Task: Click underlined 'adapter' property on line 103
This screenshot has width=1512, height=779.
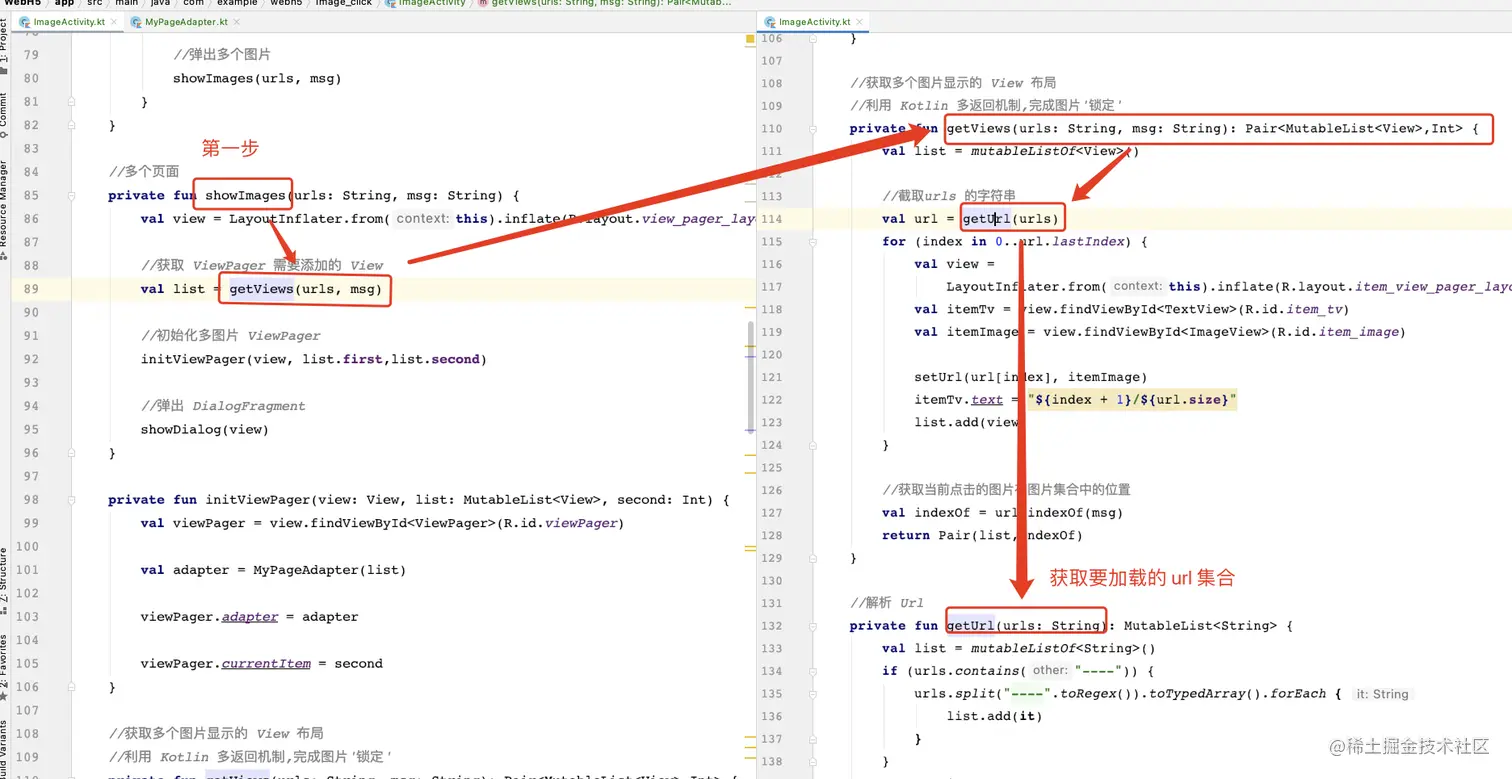Action: [249, 616]
